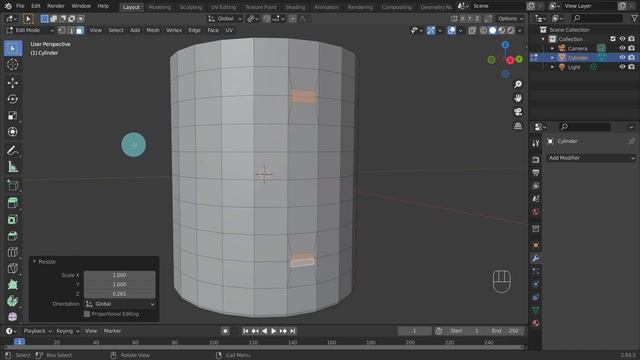Open the Tool properties tab icon
This screenshot has width=640, height=360.
click(536, 143)
